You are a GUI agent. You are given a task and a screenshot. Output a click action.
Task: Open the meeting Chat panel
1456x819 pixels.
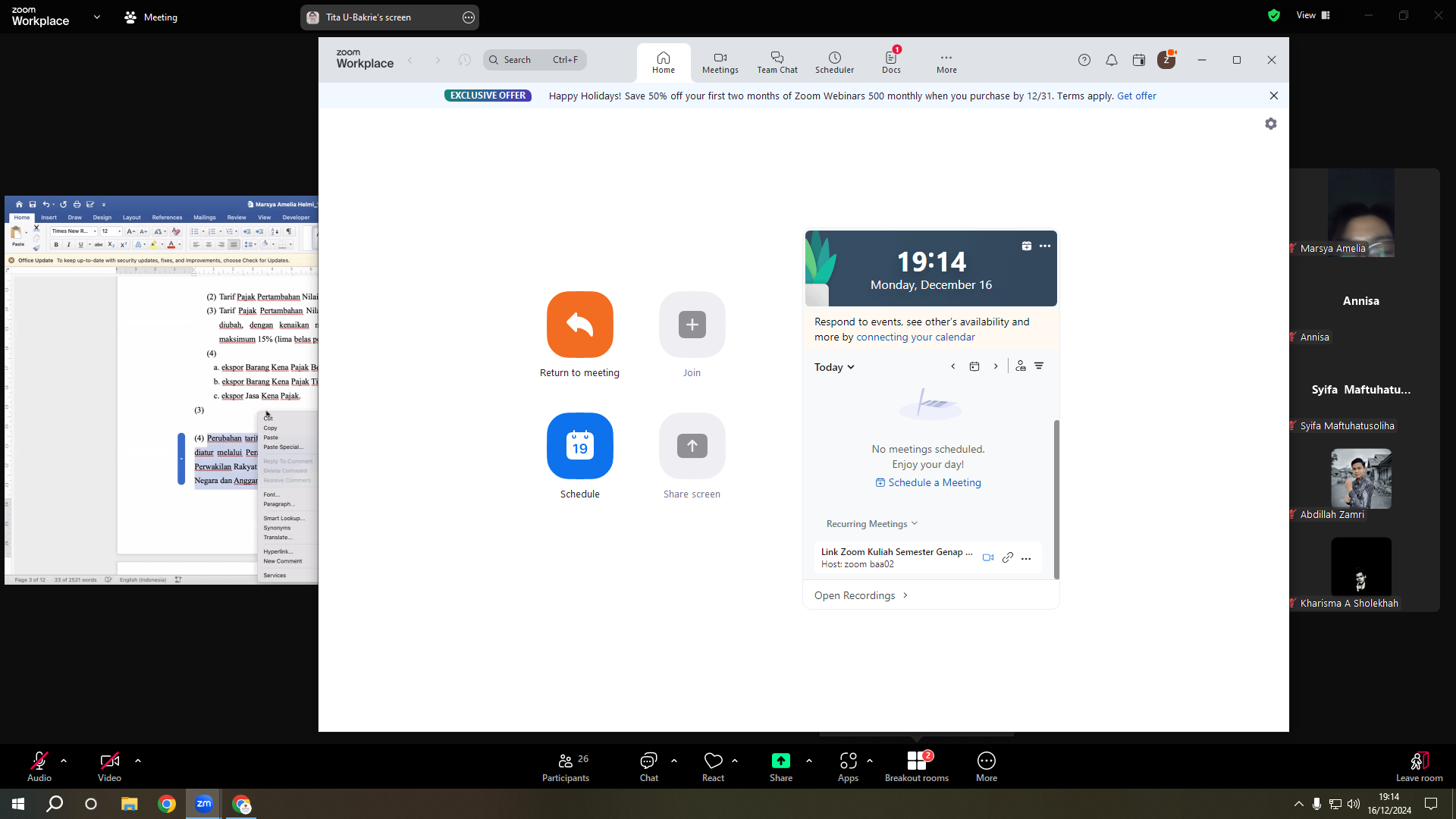pyautogui.click(x=649, y=767)
